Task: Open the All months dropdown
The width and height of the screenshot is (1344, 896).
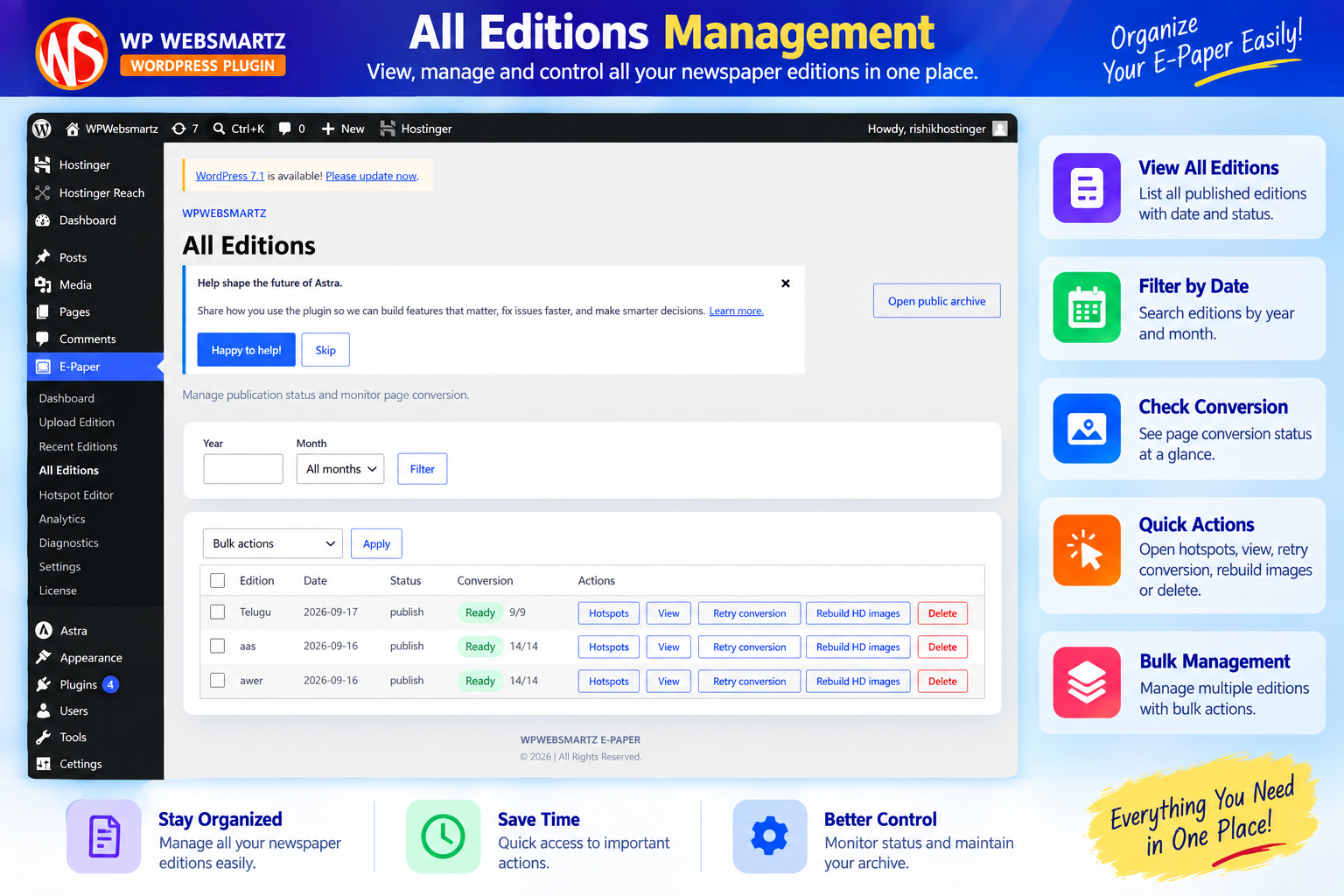Action: 340,469
